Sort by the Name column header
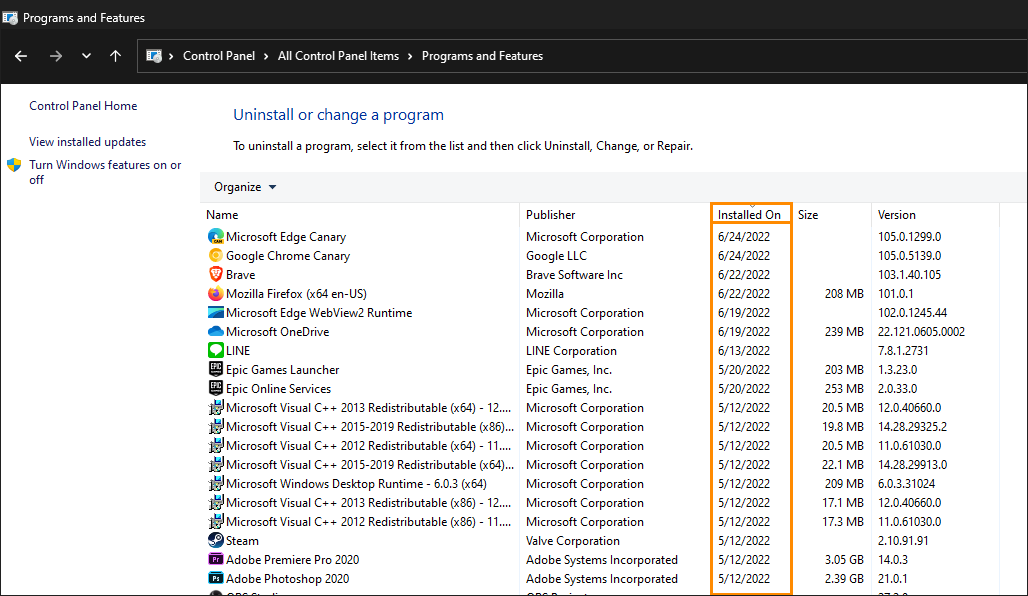1028x596 pixels. click(x=222, y=215)
